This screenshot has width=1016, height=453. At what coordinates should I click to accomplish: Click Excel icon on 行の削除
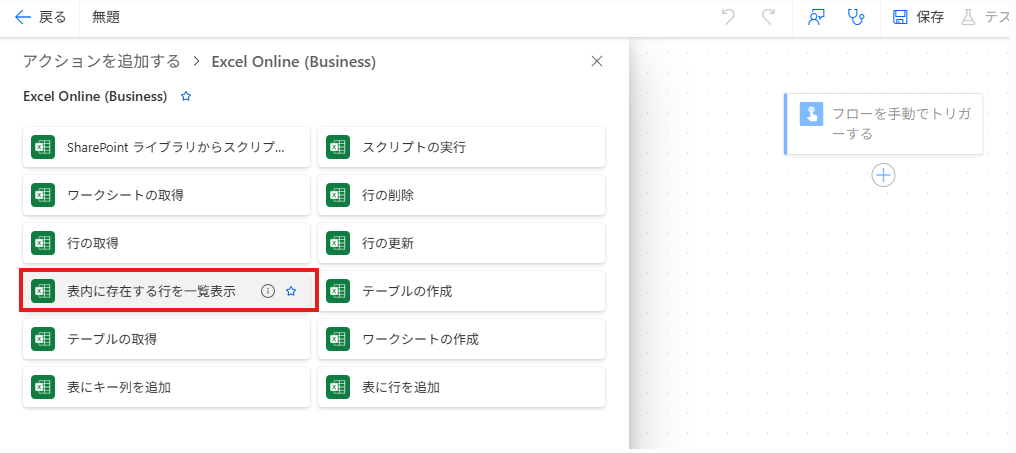click(x=338, y=195)
